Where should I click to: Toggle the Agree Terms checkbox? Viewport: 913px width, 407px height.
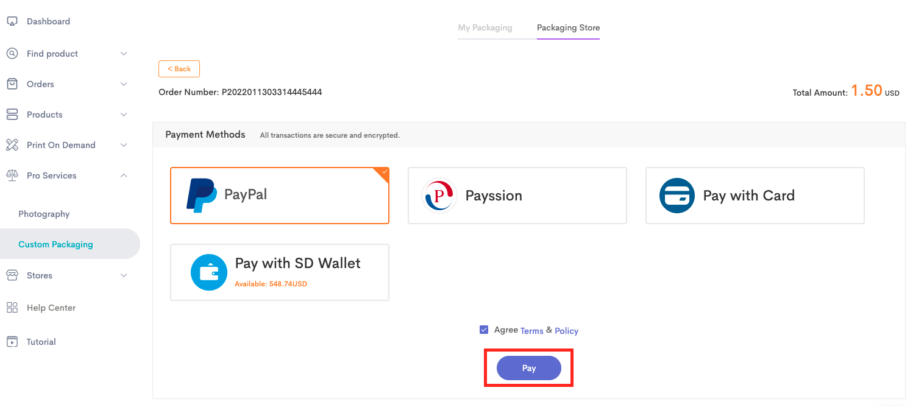483,330
